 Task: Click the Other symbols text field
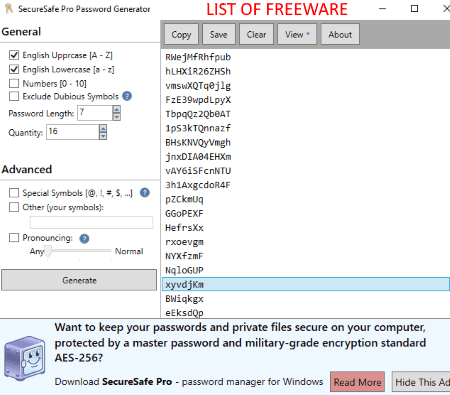pos(91,222)
